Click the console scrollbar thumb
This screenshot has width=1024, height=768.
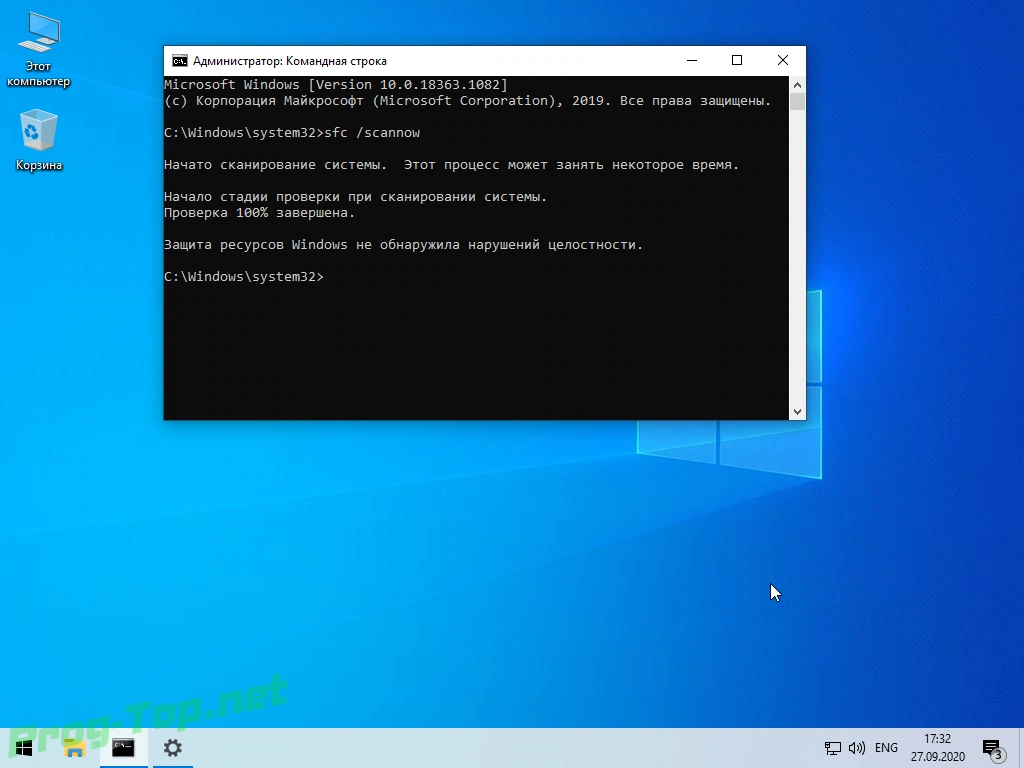(x=797, y=102)
